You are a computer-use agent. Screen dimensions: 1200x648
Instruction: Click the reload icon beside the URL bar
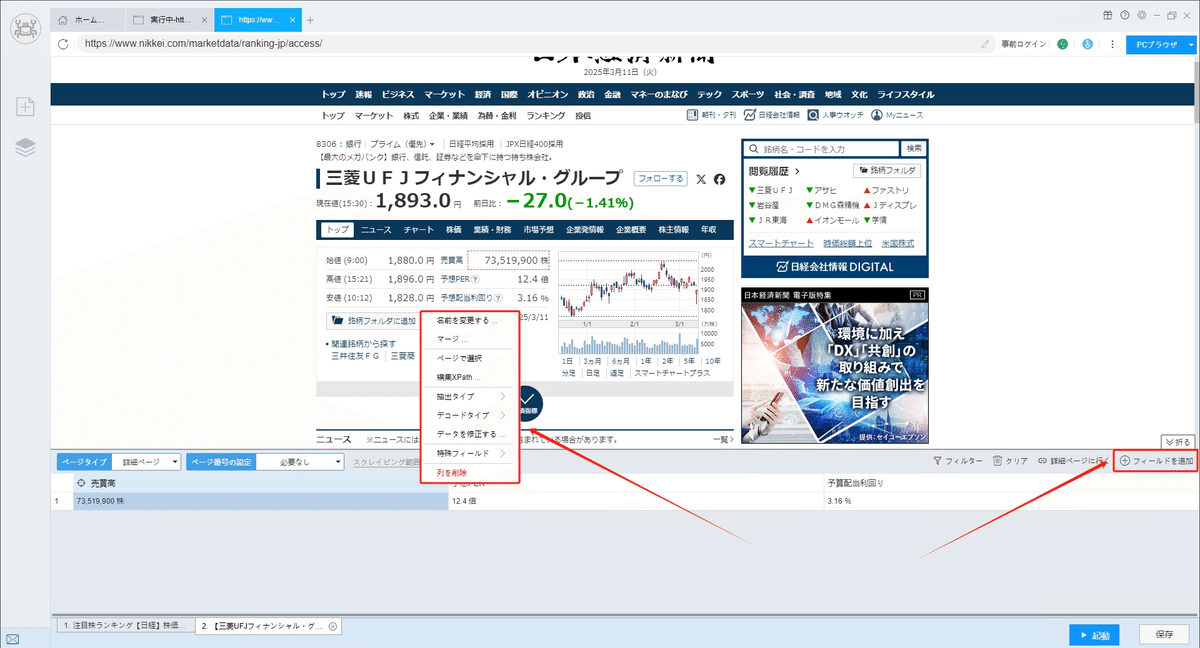(x=63, y=44)
